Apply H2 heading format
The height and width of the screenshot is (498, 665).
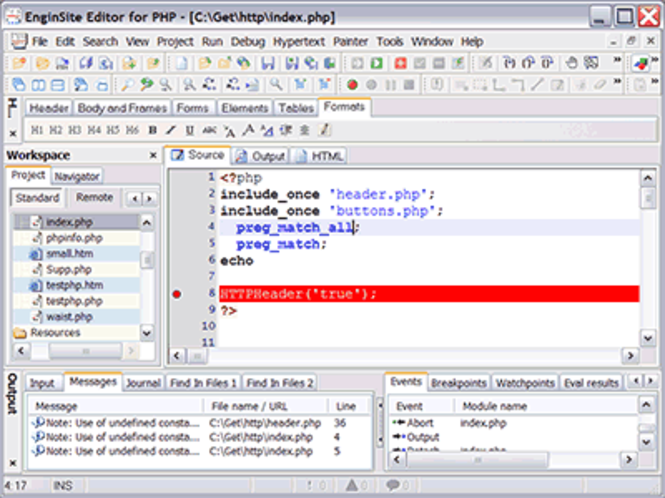point(56,130)
